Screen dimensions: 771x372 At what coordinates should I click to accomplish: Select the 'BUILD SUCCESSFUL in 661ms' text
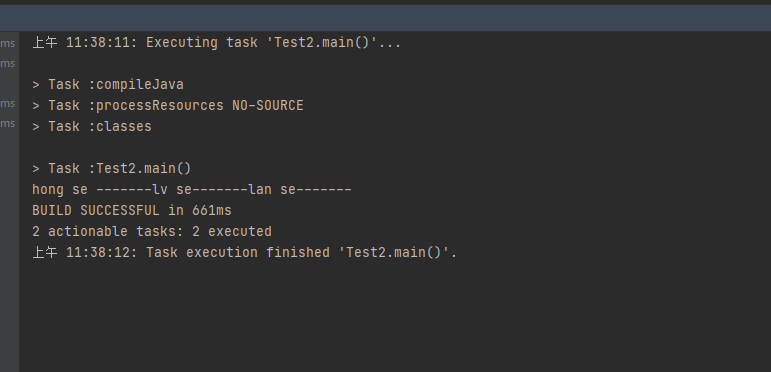[132, 211]
